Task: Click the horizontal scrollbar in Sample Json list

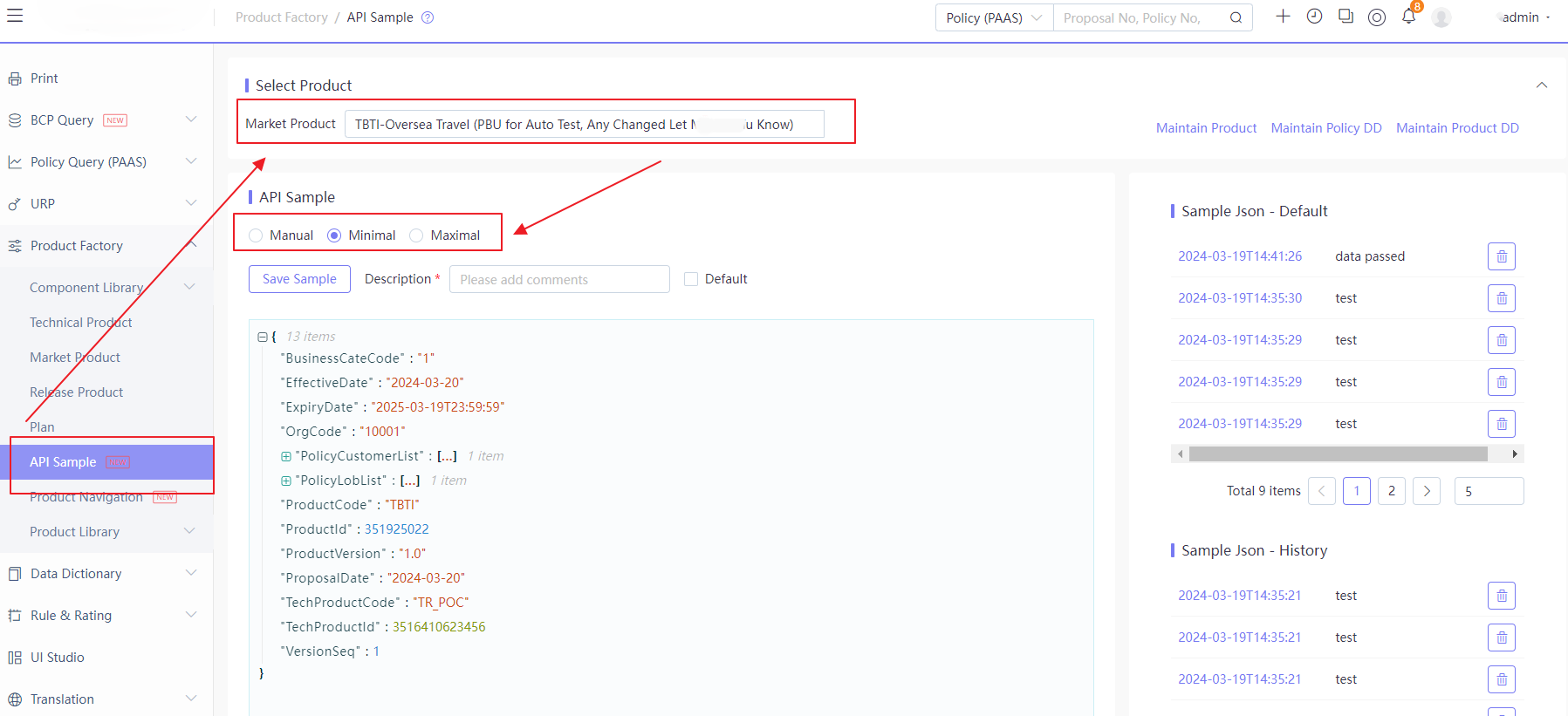Action: click(1338, 453)
